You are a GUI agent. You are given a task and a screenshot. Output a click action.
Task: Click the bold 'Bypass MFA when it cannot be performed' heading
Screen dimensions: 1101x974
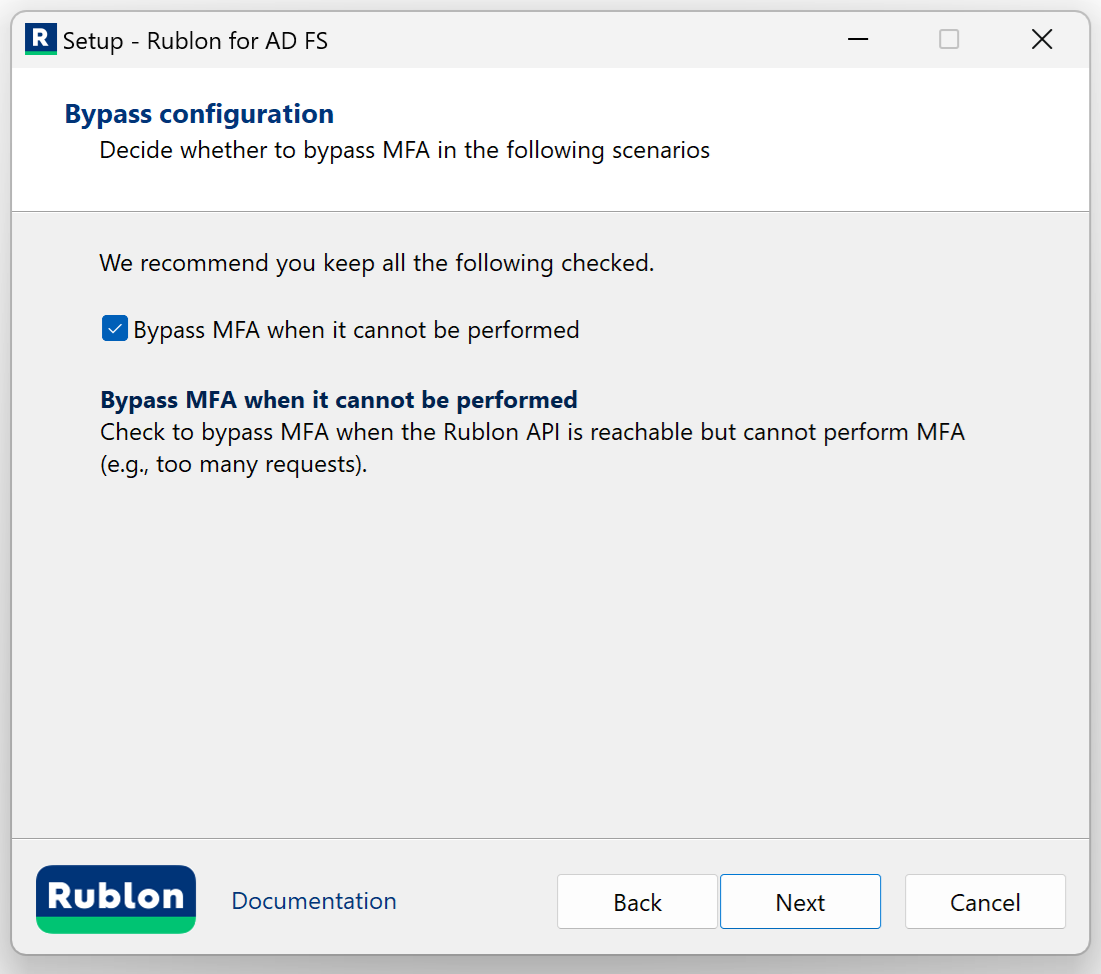coord(339,400)
